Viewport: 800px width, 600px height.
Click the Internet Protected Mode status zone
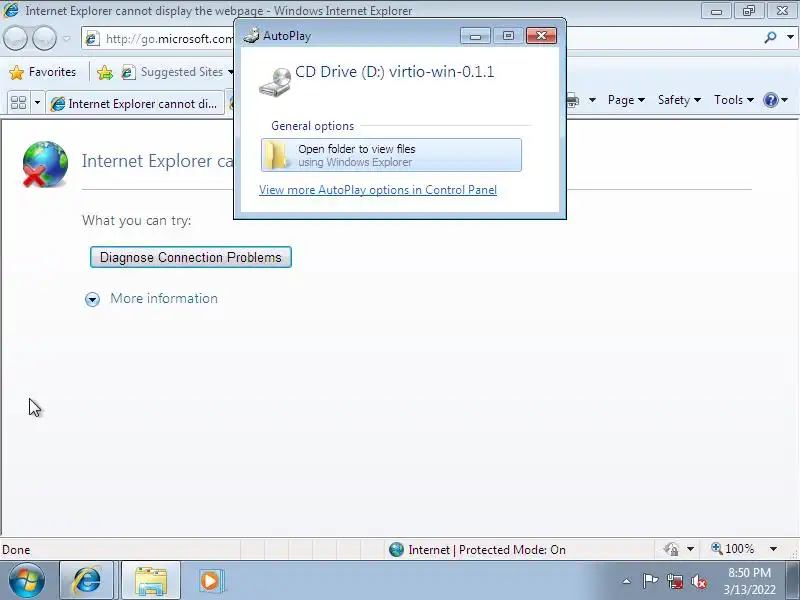478,549
